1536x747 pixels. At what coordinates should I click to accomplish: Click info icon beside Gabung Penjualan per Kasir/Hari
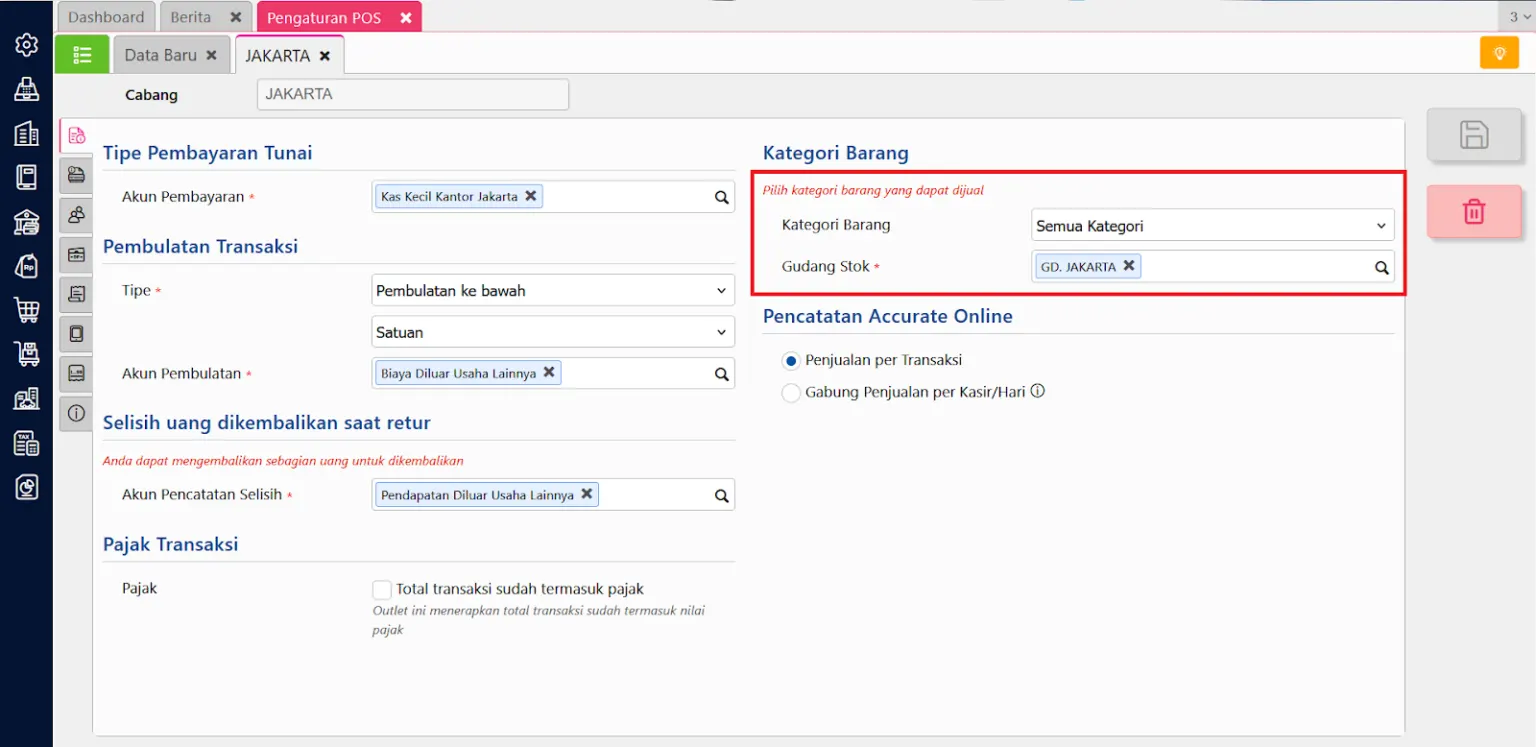tap(1038, 391)
